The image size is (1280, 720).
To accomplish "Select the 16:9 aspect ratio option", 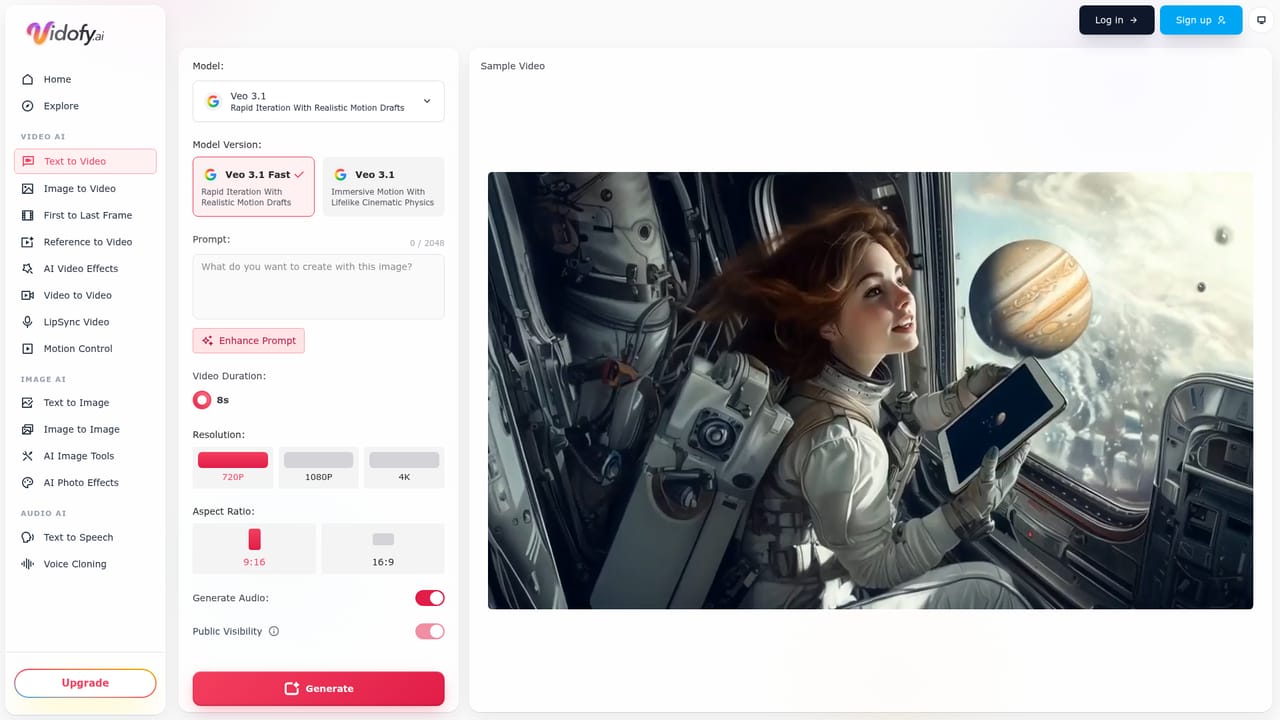I will pos(383,548).
